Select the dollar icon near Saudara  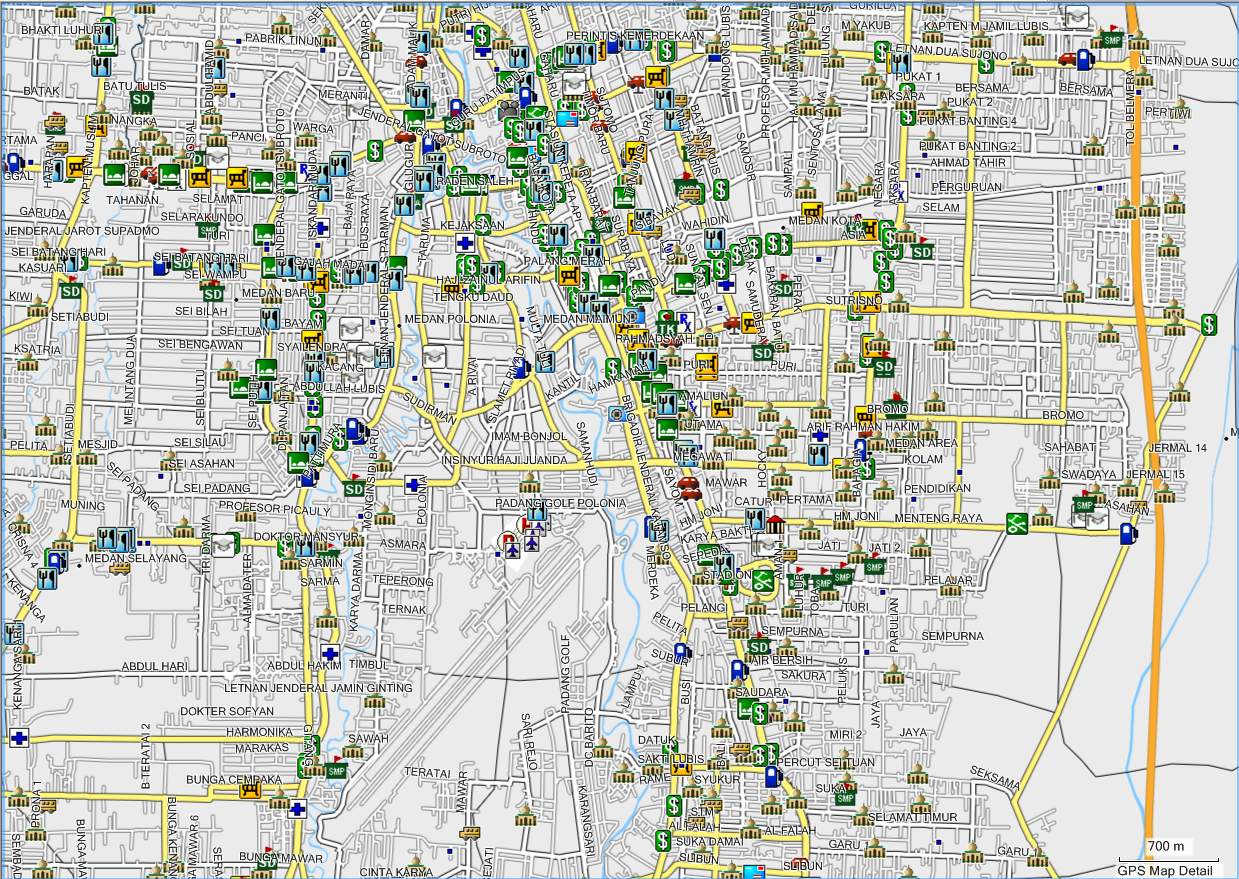(761, 713)
